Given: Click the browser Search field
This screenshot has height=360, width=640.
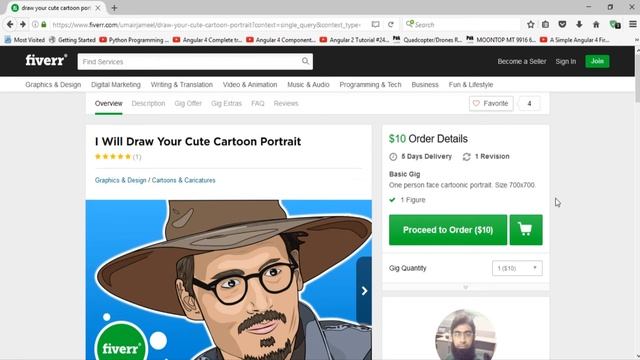Looking at the screenshot, I should 461,24.
